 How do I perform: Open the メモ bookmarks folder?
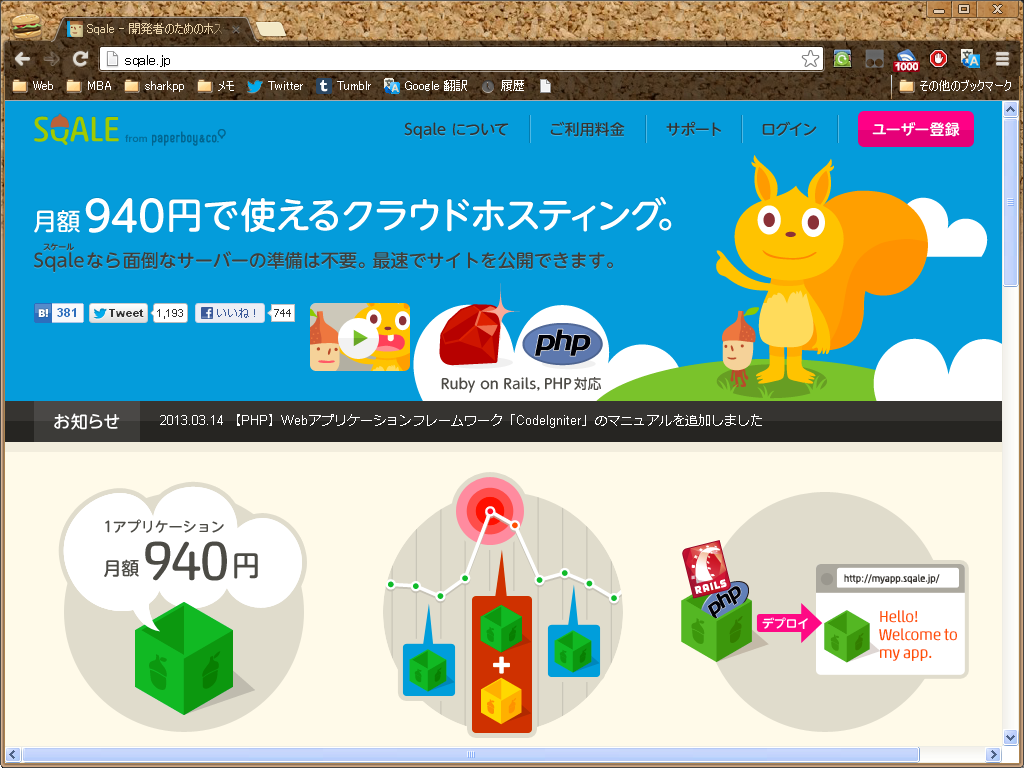[216, 86]
